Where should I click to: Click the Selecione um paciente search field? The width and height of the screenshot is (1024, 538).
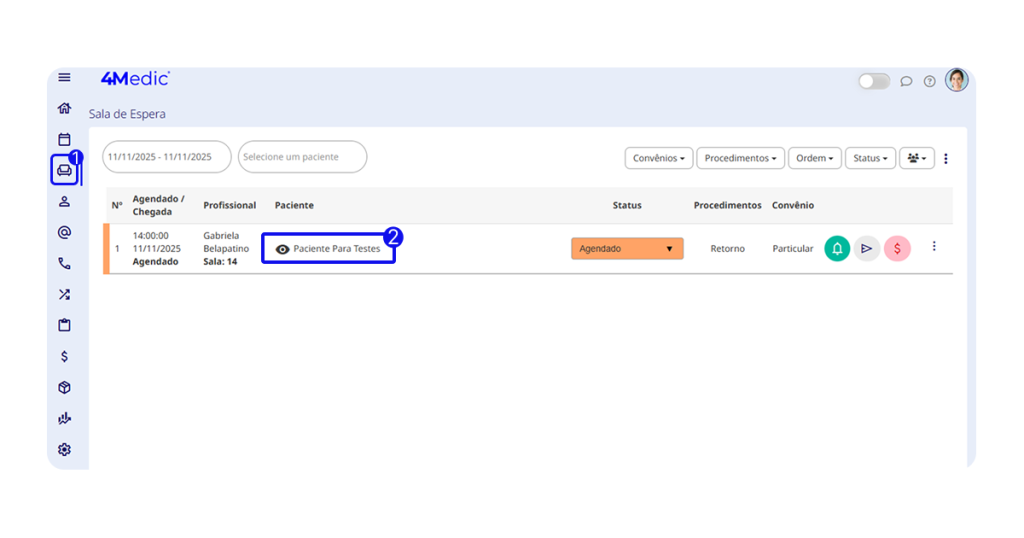tap(302, 157)
